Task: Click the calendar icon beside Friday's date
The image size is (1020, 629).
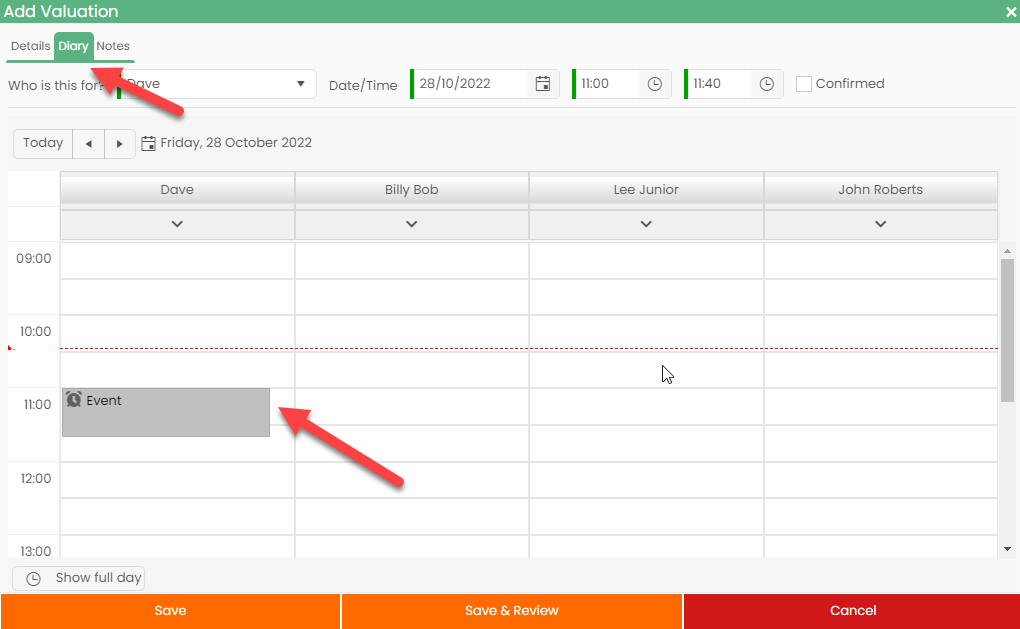Action: [x=149, y=142]
